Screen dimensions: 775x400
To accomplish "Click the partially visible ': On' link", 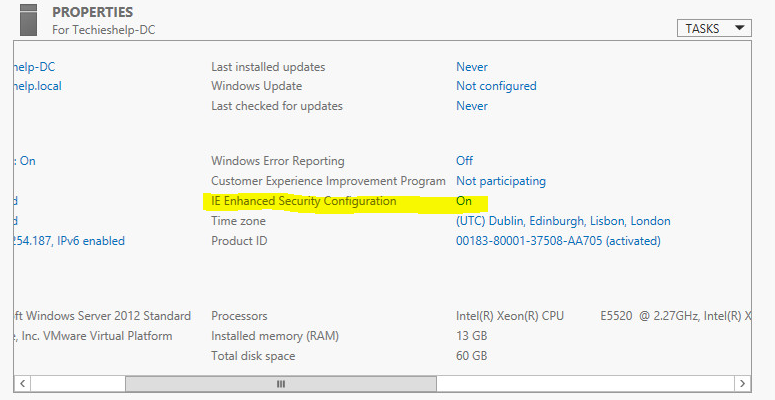I will [x=25, y=161].
